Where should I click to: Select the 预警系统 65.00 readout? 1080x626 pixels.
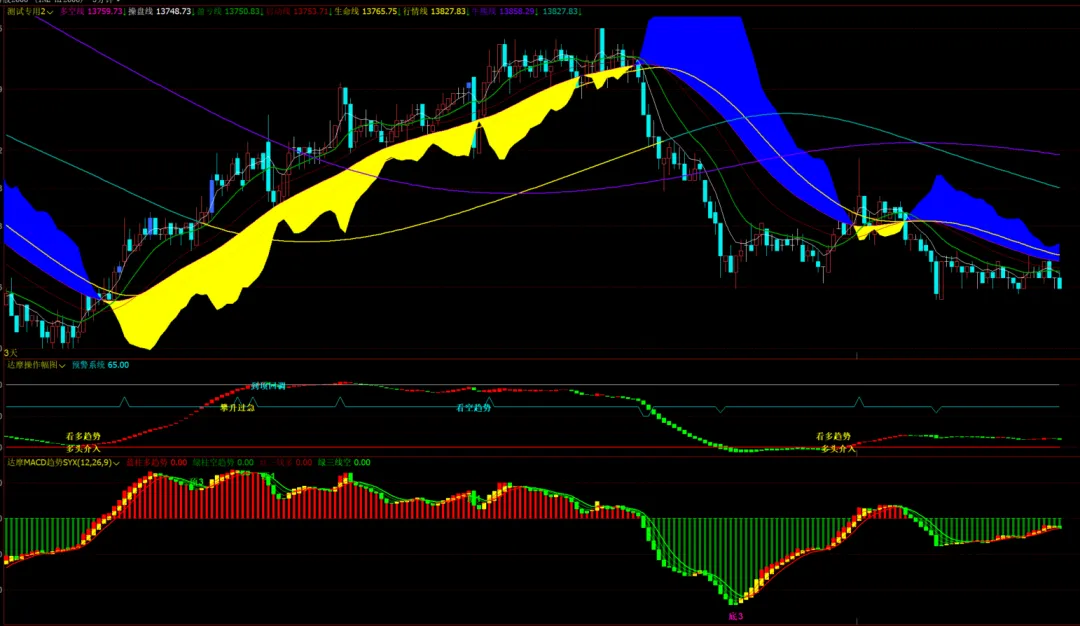pos(101,365)
